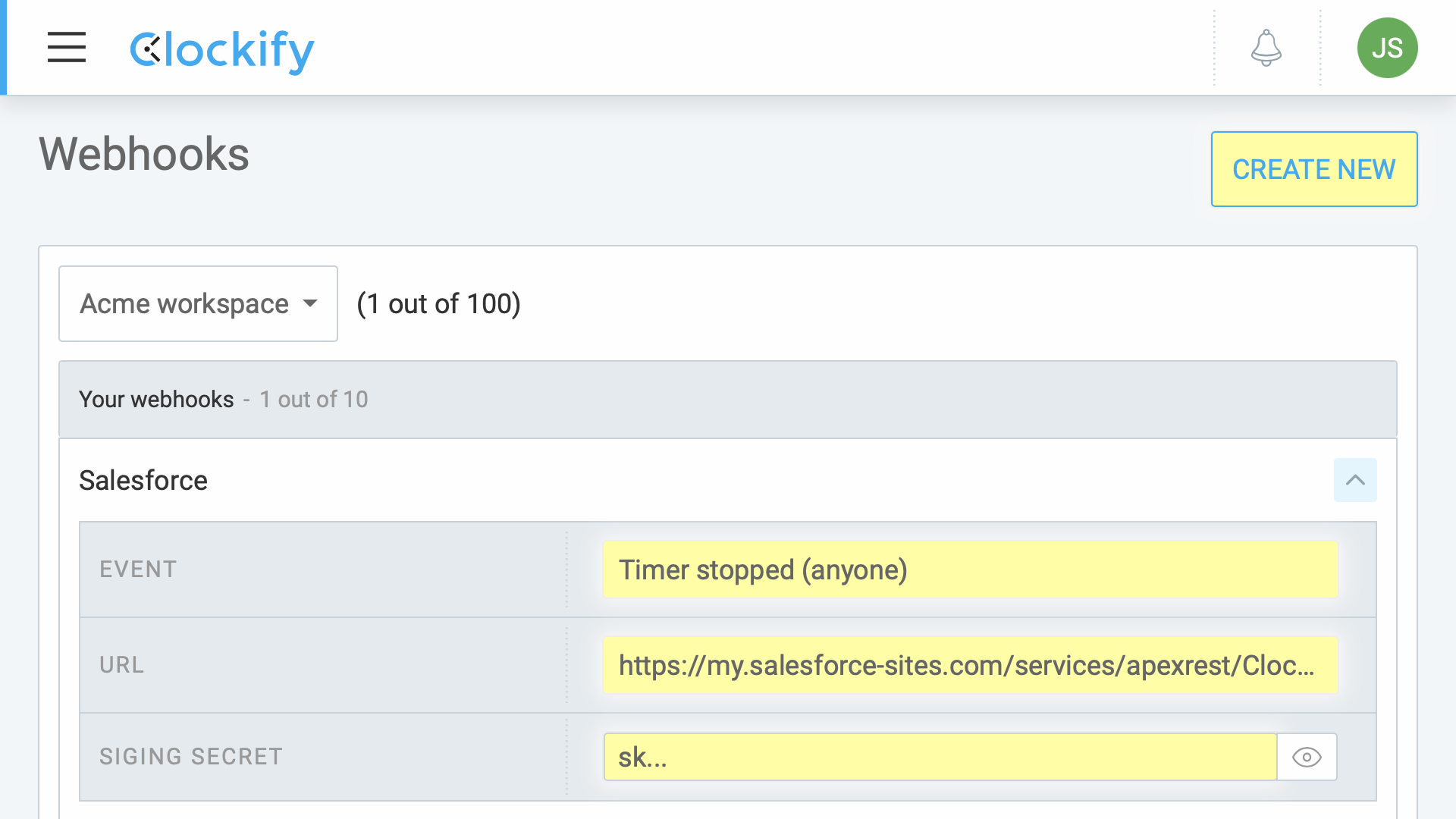The height and width of the screenshot is (819, 1456).
Task: Click the EVENT row label
Action: point(138,570)
